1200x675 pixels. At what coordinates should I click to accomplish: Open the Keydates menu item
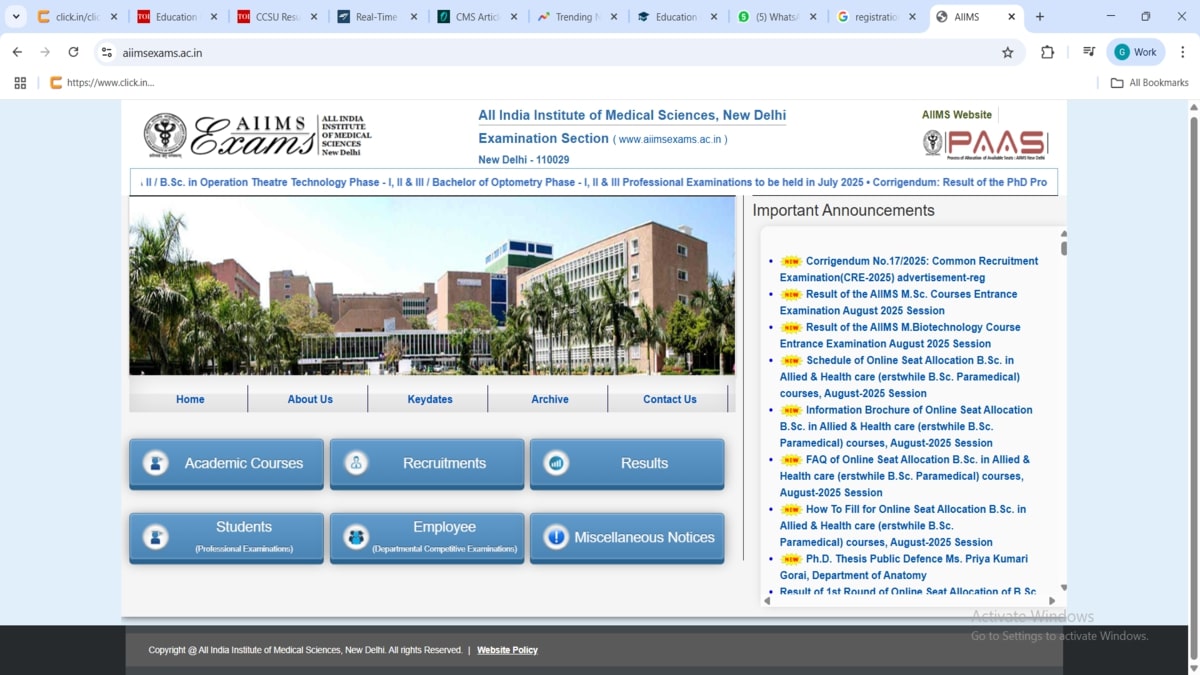[x=430, y=399]
